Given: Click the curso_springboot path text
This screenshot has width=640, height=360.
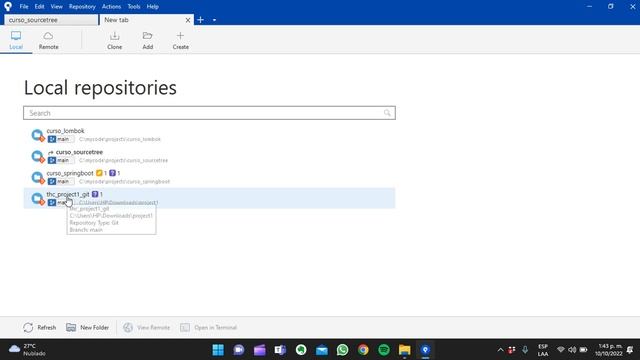Looking at the screenshot, I should (x=124, y=182).
